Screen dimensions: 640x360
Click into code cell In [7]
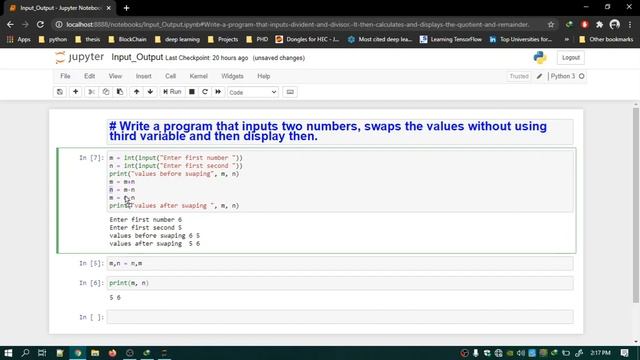[340, 182]
